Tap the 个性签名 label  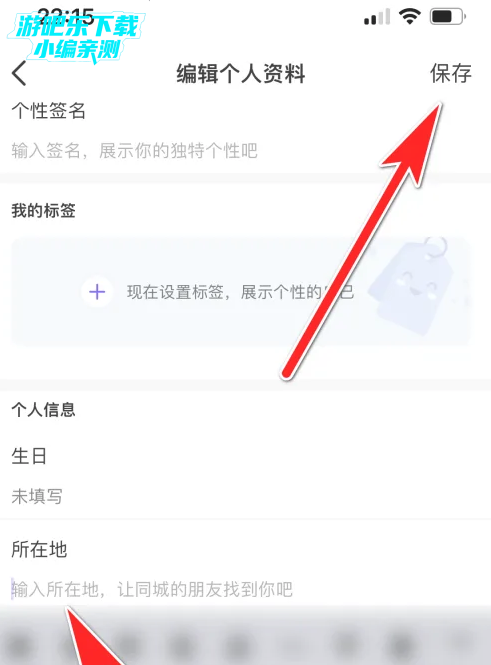(48, 111)
